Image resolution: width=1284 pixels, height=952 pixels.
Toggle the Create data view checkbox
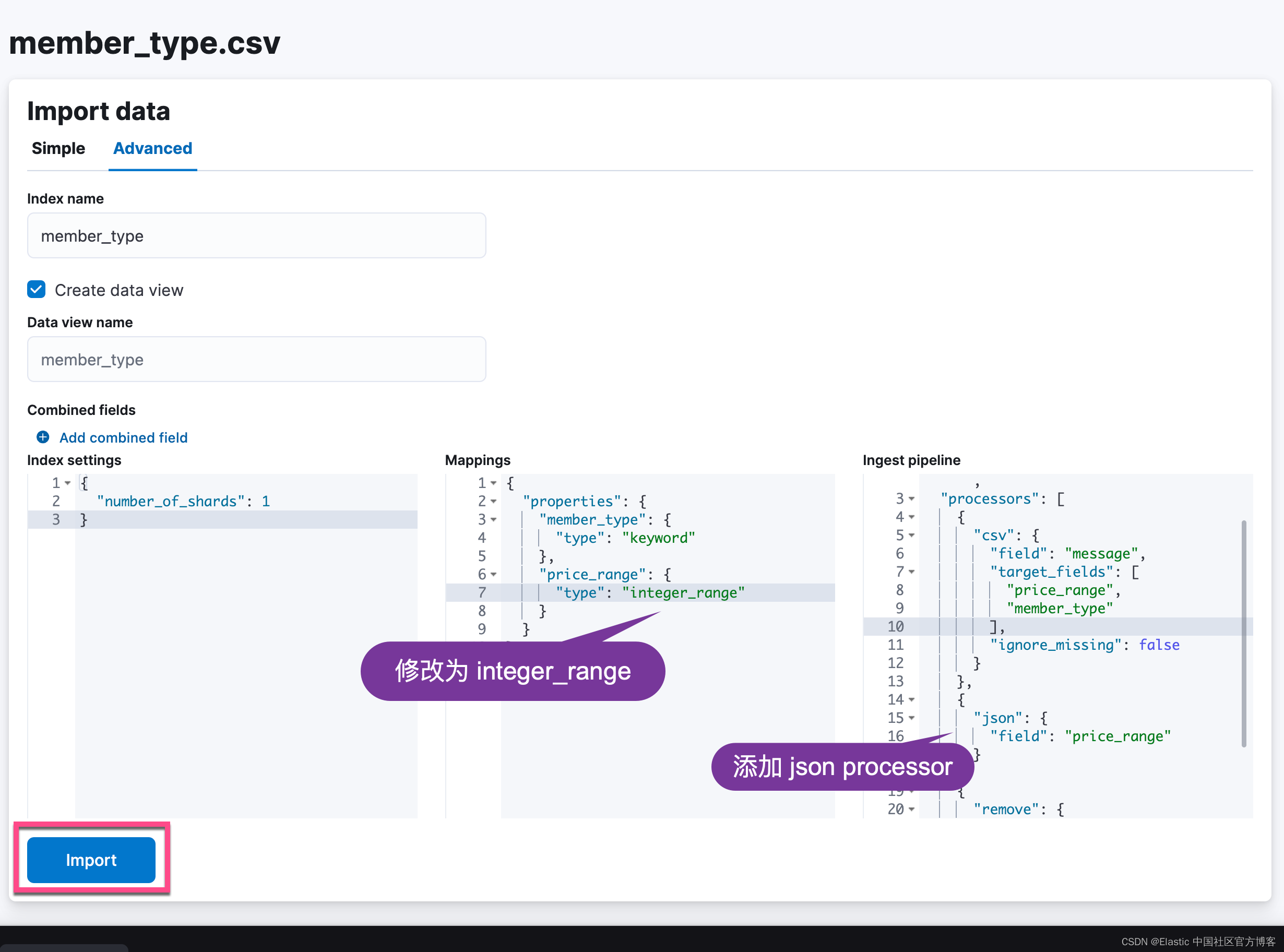pyautogui.click(x=35, y=289)
